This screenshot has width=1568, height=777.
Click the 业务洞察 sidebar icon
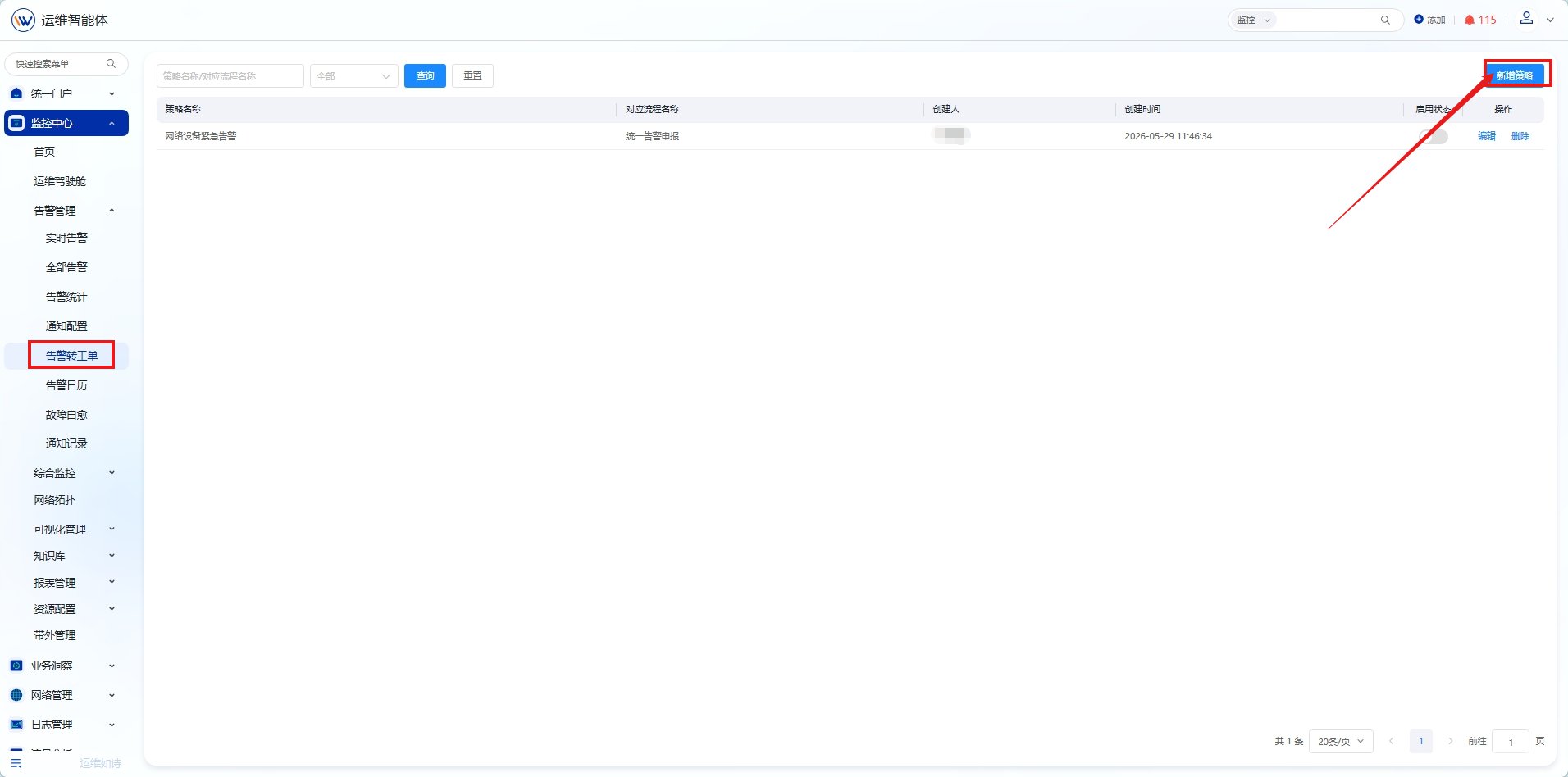[16, 666]
